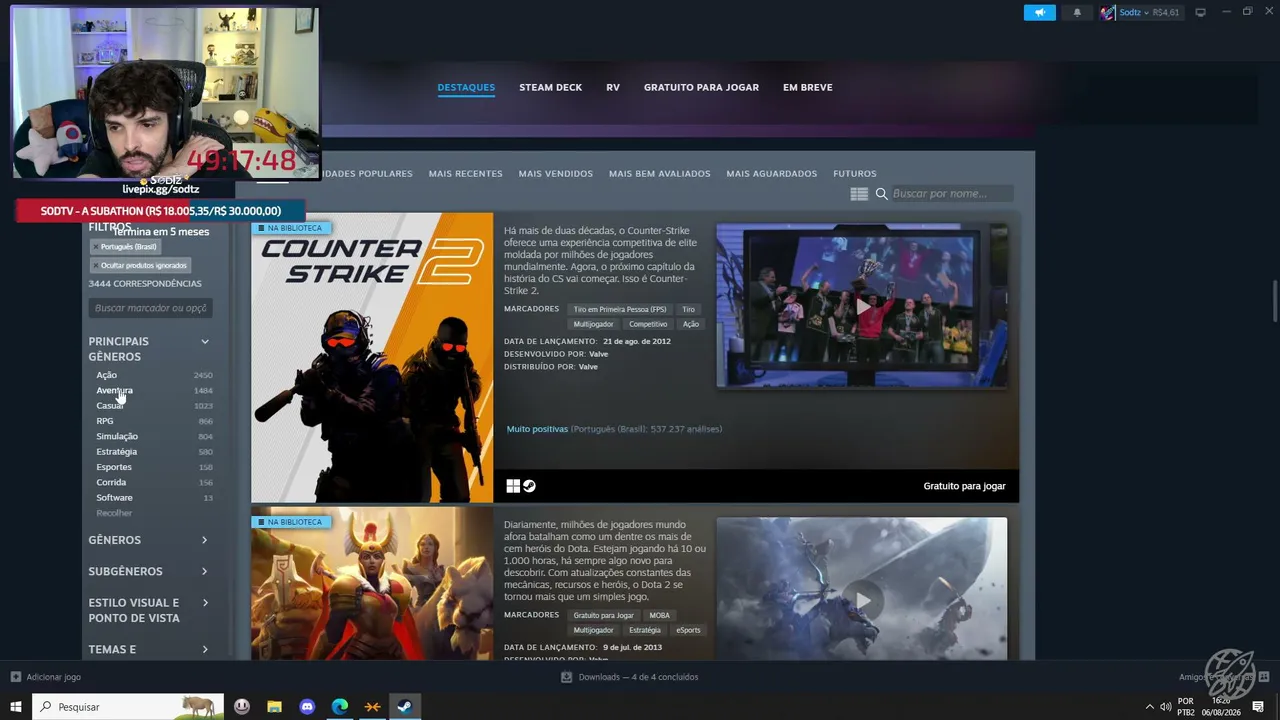Image resolution: width=1280 pixels, height=720 pixels.
Task: Filter by the Casual genre
Action: coord(110,406)
